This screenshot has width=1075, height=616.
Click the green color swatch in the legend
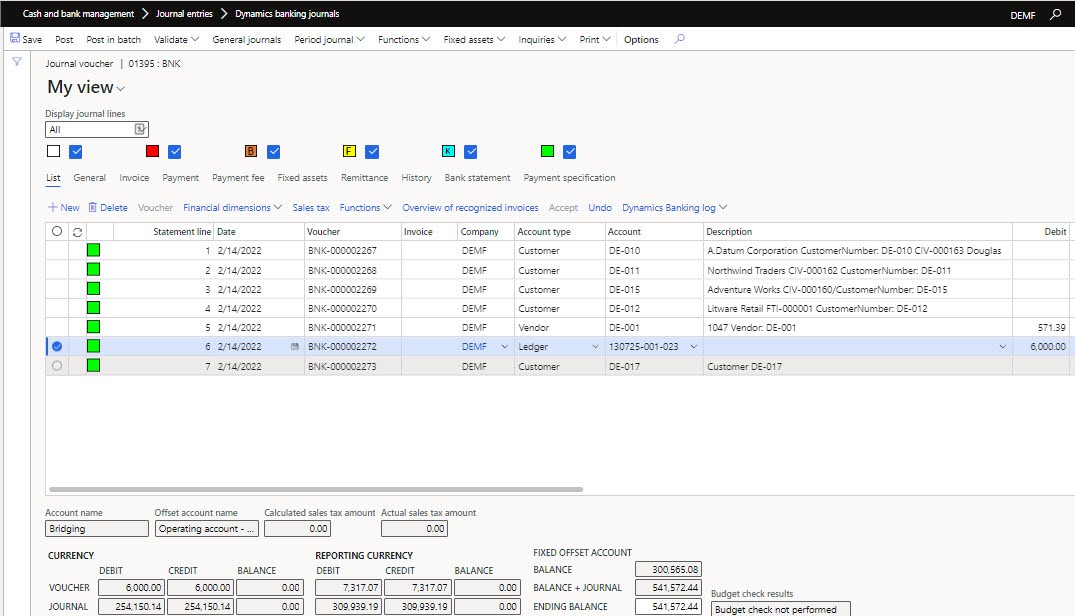(x=547, y=152)
